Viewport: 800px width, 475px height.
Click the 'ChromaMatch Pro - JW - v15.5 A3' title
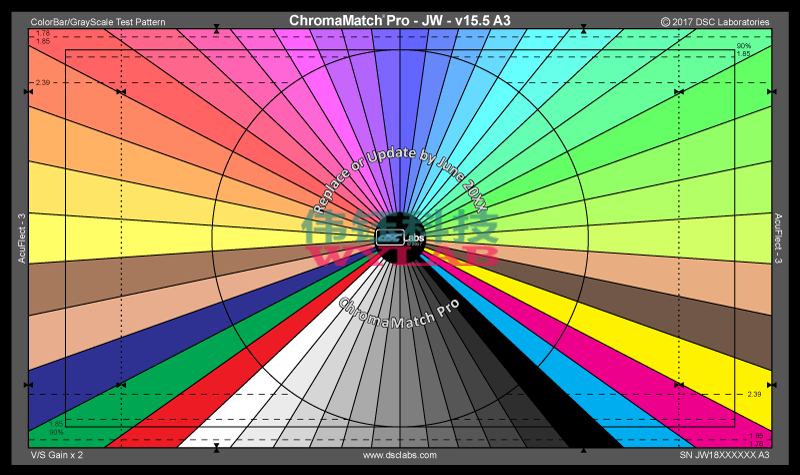click(399, 20)
